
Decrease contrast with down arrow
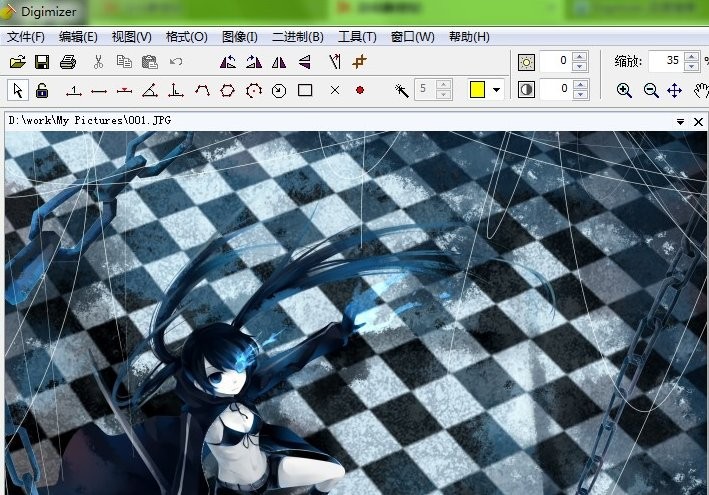580,94
